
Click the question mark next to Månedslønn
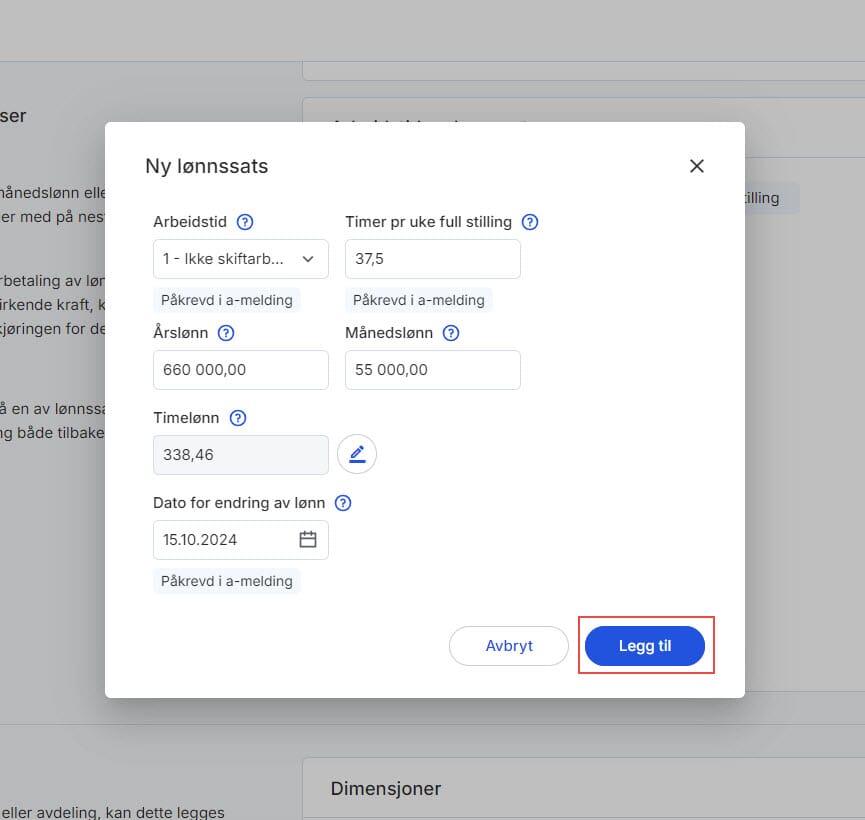point(451,333)
